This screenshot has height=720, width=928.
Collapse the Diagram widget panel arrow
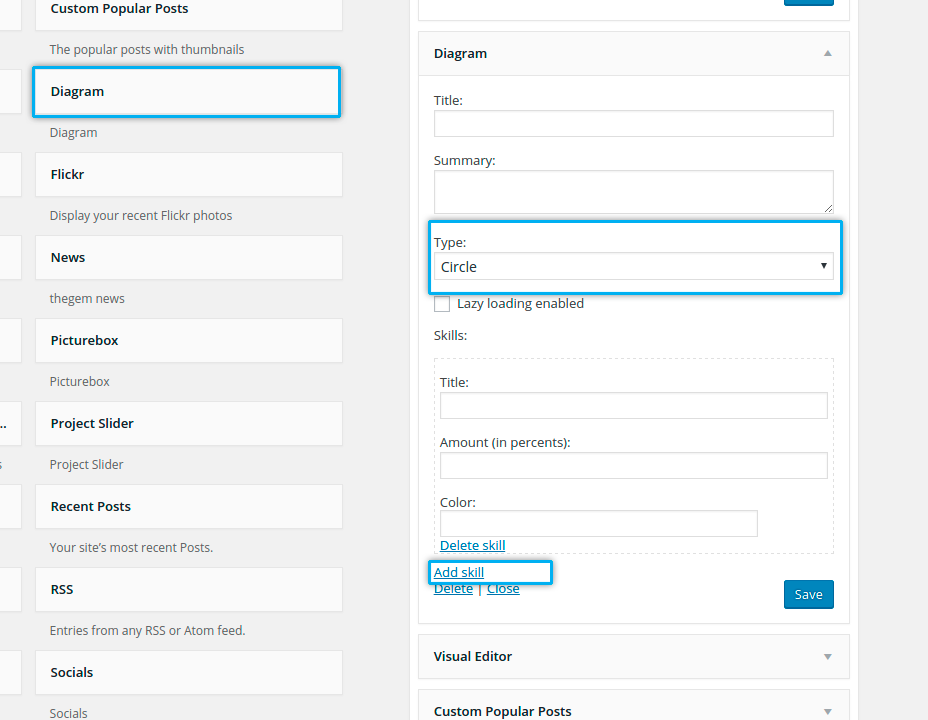(x=827, y=54)
